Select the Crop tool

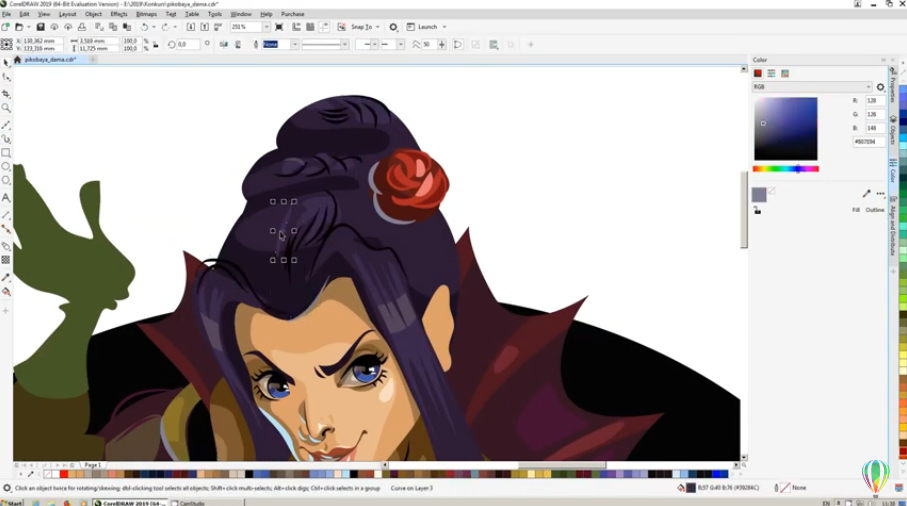(6, 93)
